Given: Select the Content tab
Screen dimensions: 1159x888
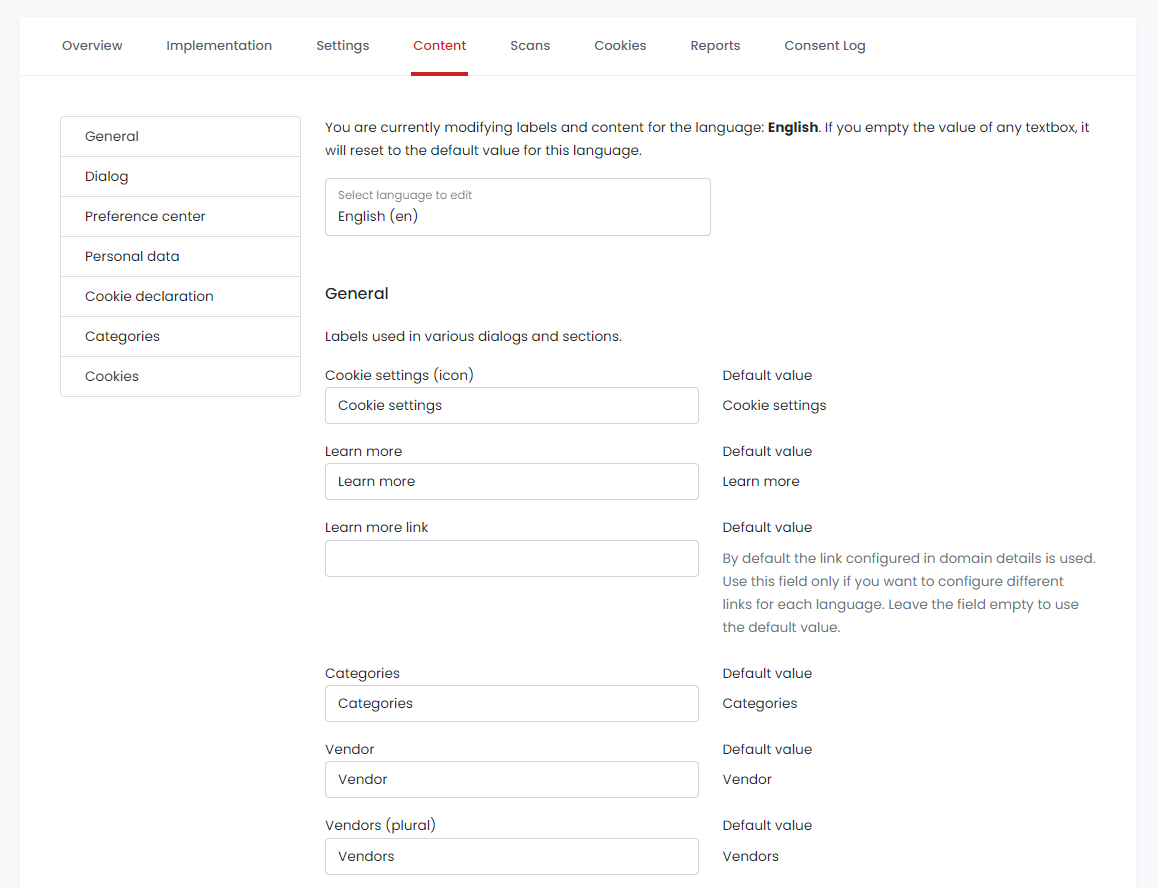Looking at the screenshot, I should (439, 45).
